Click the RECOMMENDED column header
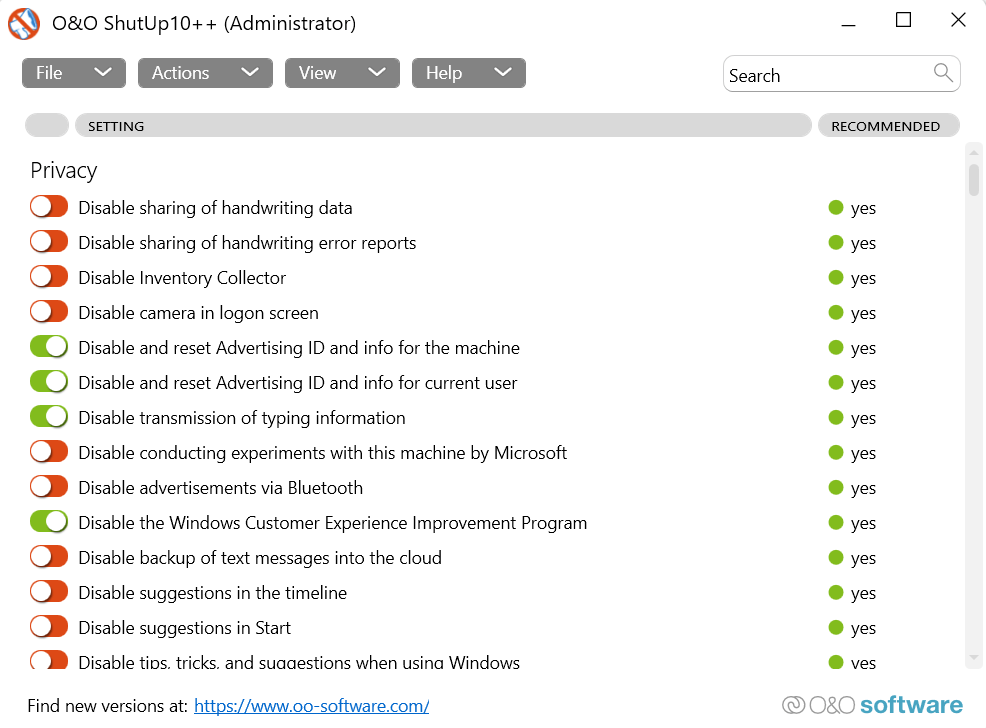 point(887,126)
